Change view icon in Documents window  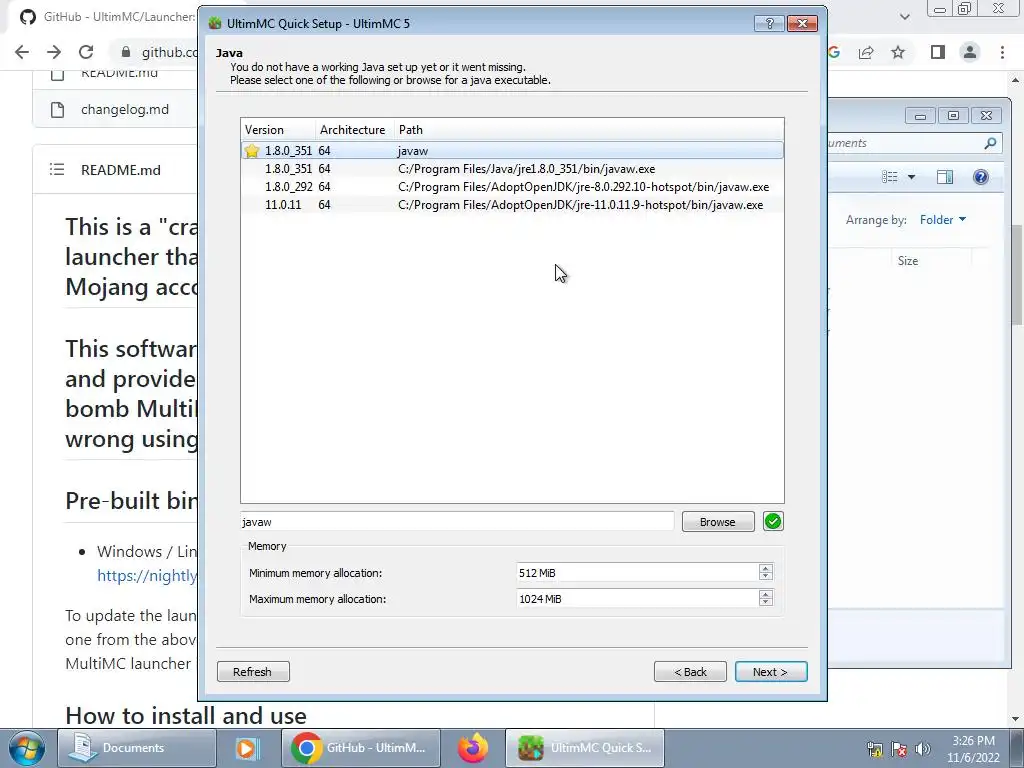(x=889, y=177)
